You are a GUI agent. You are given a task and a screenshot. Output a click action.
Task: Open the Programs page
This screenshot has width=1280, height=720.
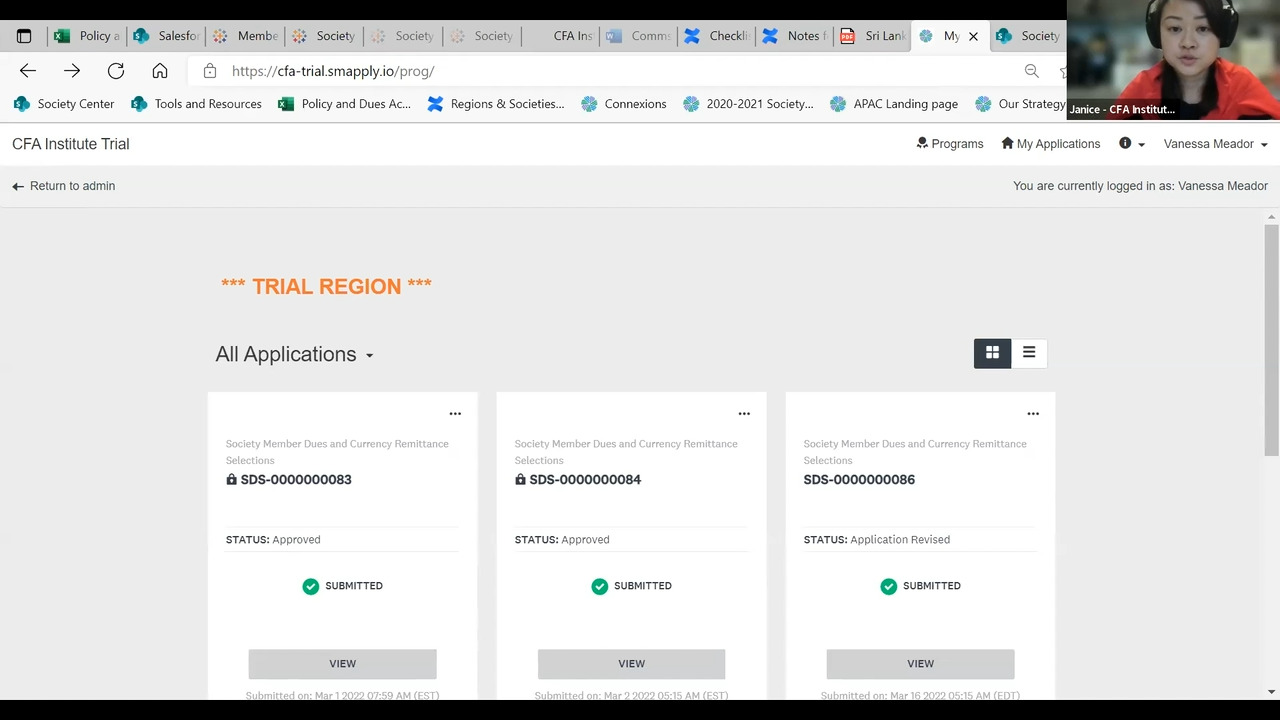pos(950,144)
